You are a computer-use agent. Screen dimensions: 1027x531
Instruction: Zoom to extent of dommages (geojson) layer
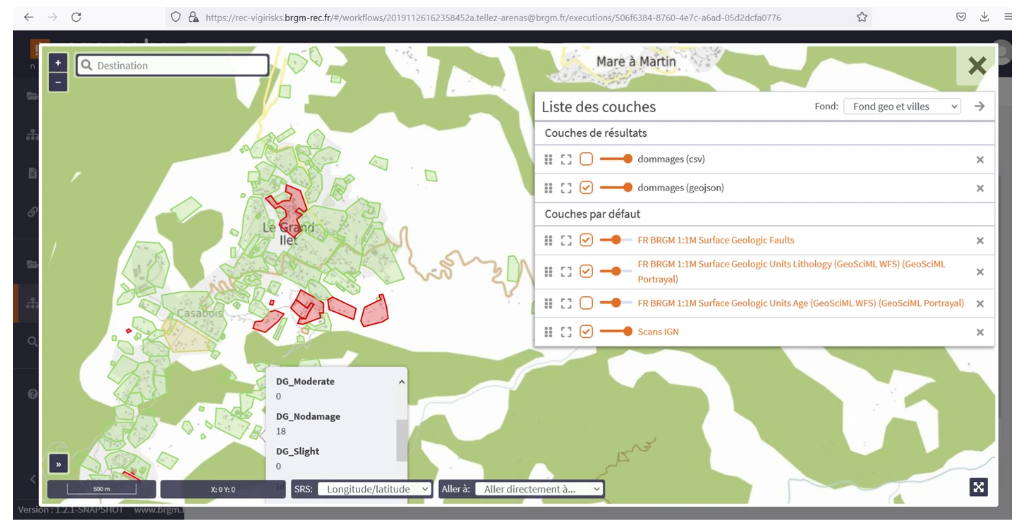[x=566, y=188]
